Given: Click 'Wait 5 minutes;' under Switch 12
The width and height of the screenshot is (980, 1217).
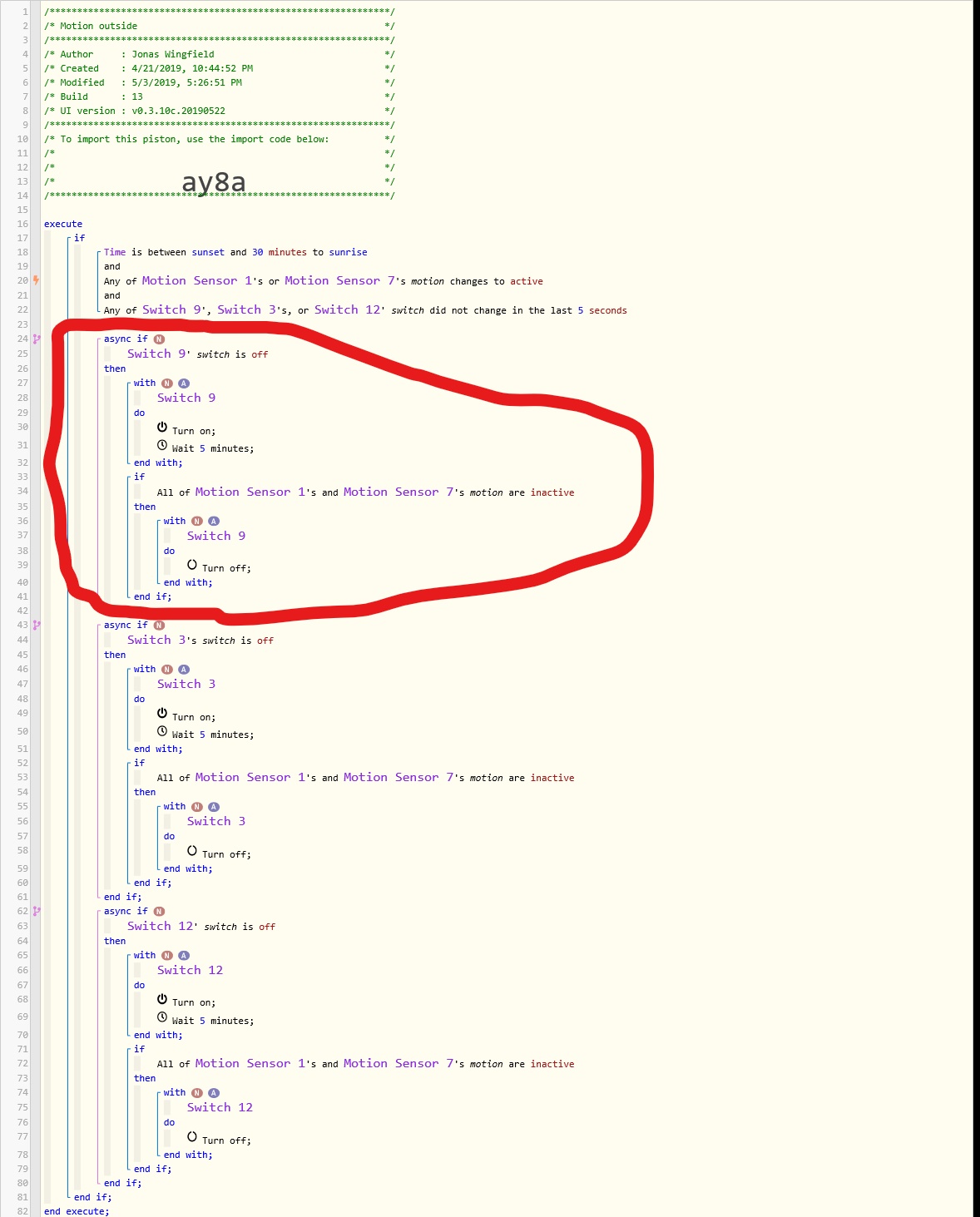Looking at the screenshot, I should tap(213, 1021).
